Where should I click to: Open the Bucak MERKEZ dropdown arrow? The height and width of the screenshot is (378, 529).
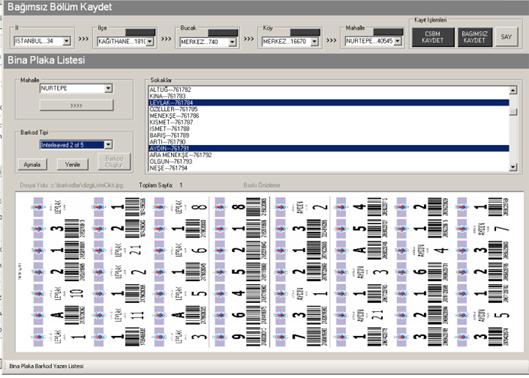pos(232,42)
